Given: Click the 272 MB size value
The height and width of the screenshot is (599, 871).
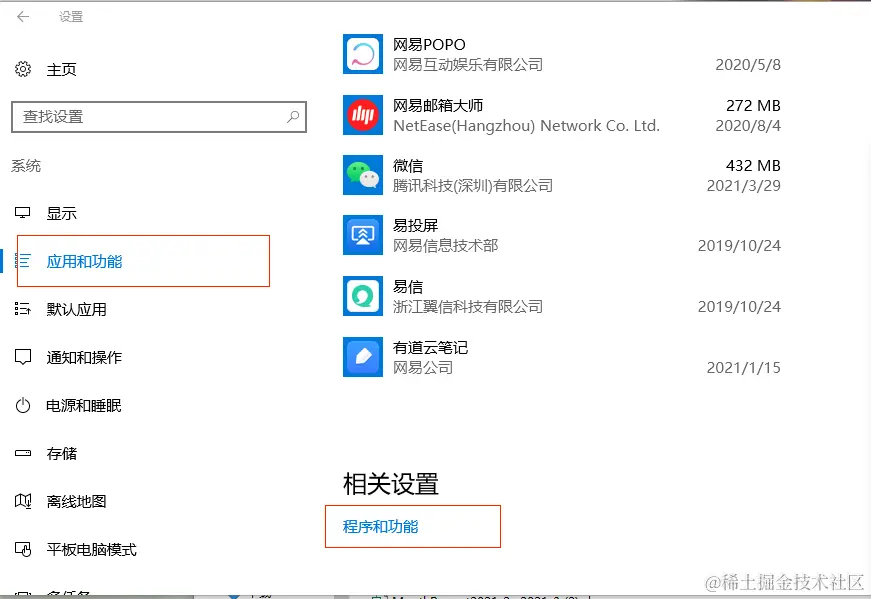Looking at the screenshot, I should (753, 105).
